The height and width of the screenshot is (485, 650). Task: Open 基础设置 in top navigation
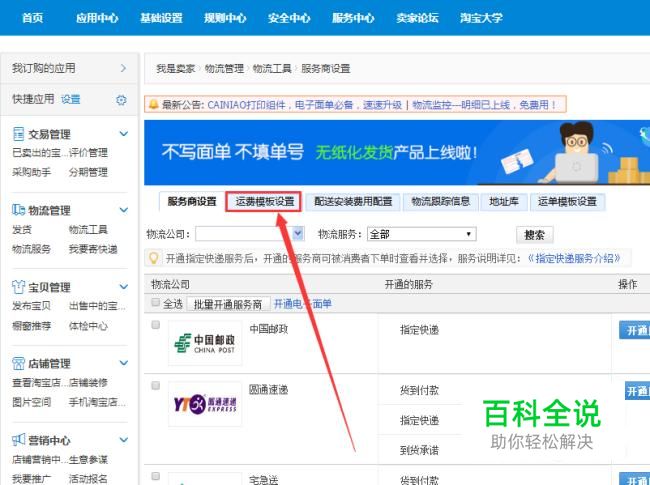pyautogui.click(x=161, y=18)
